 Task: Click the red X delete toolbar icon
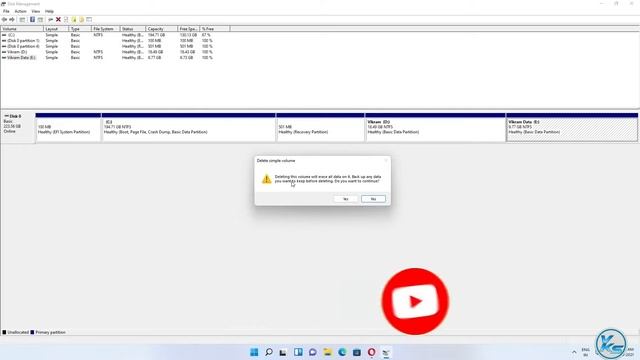pyautogui.click(x=58, y=20)
